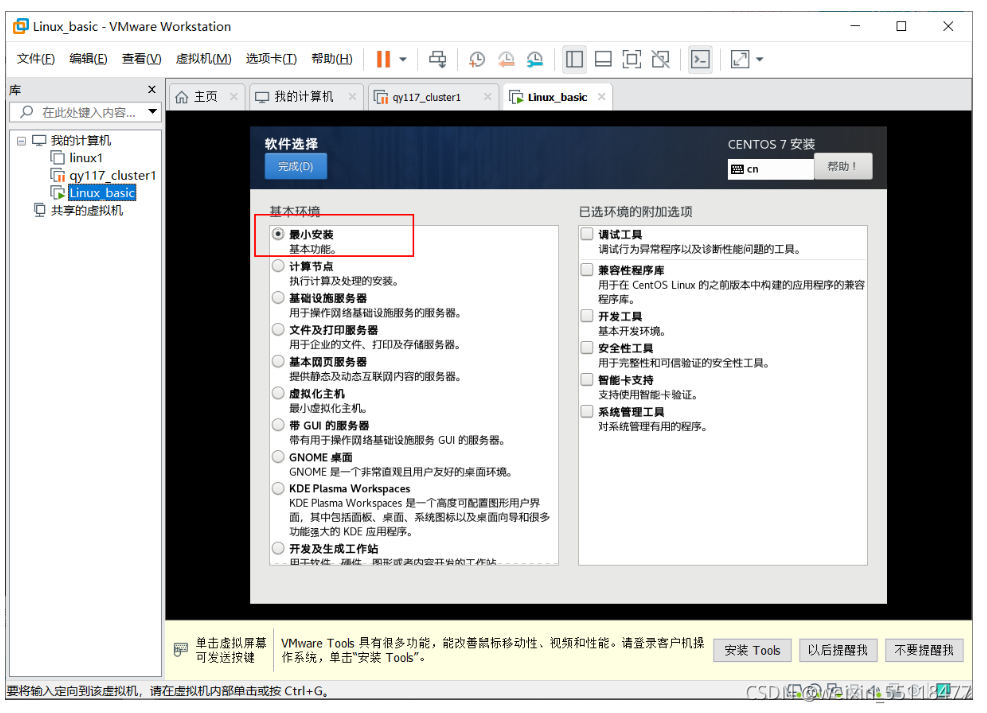987x713 pixels.
Task: Check the 开发工具 checkbox
Action: [587, 315]
